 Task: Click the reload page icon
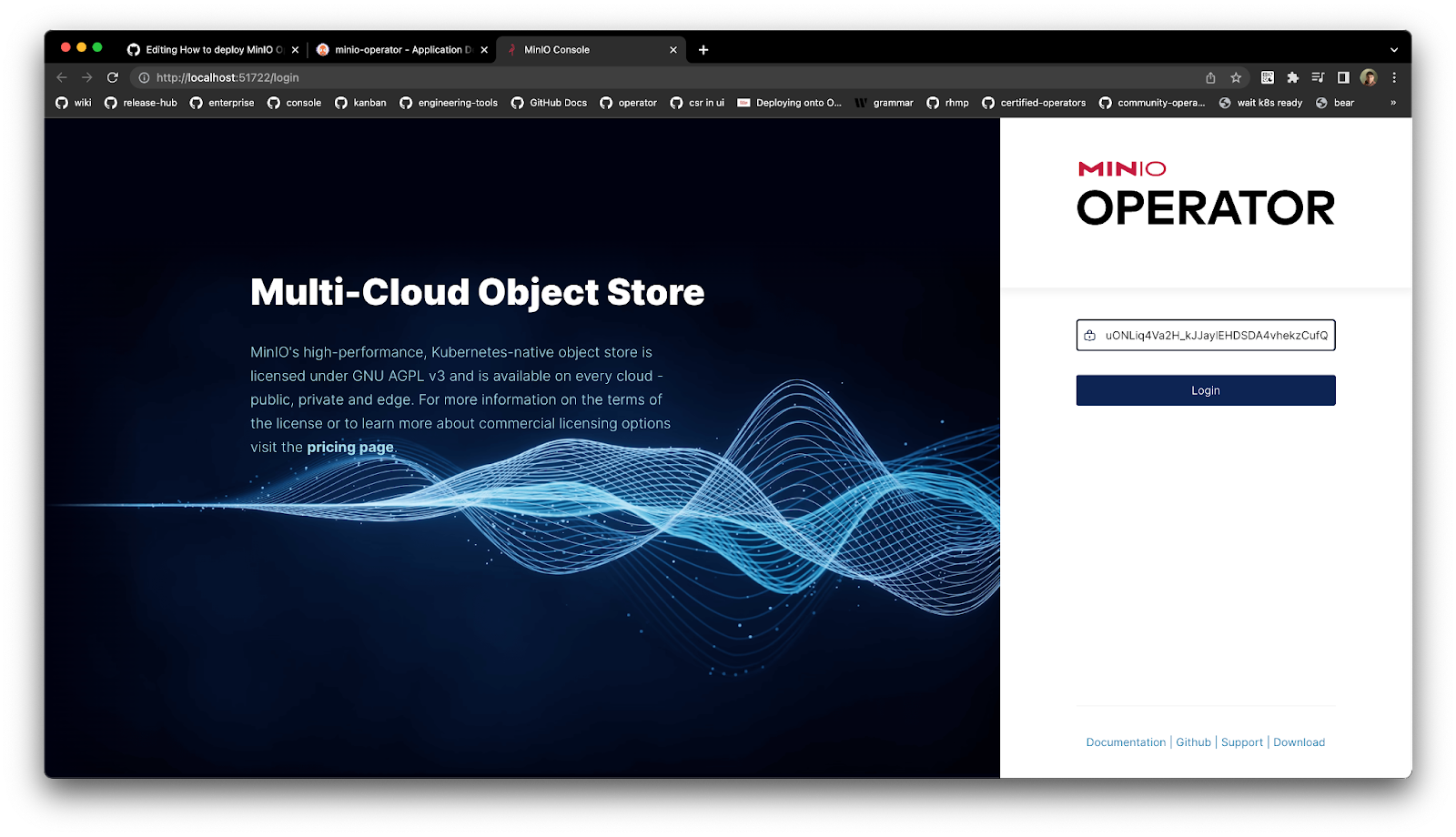(x=113, y=77)
